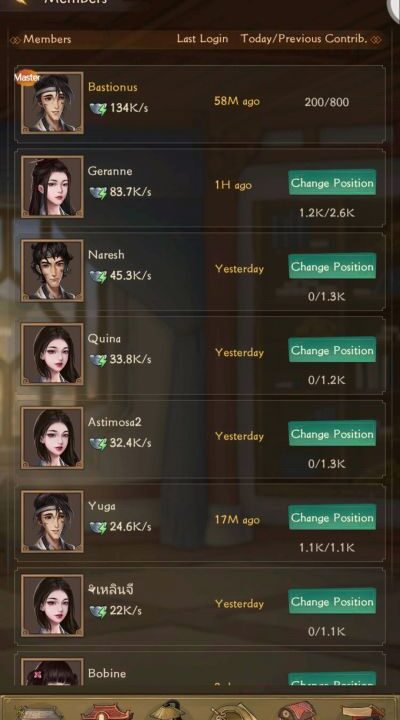Select the straw hat character icon
The width and height of the screenshot is (400, 720).
tap(169, 710)
